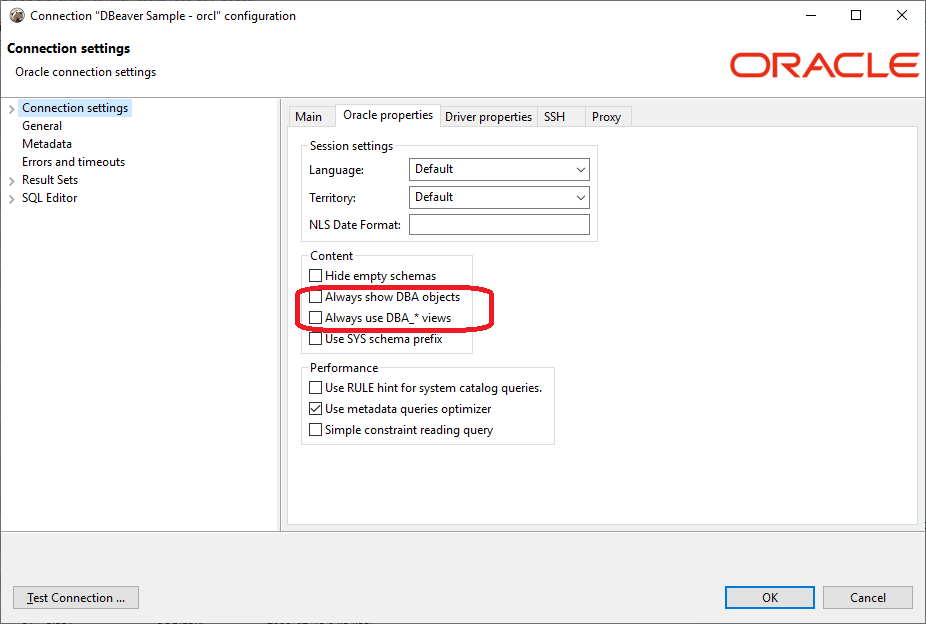Check Always show DBA objects
The height and width of the screenshot is (624, 926).
click(316, 297)
